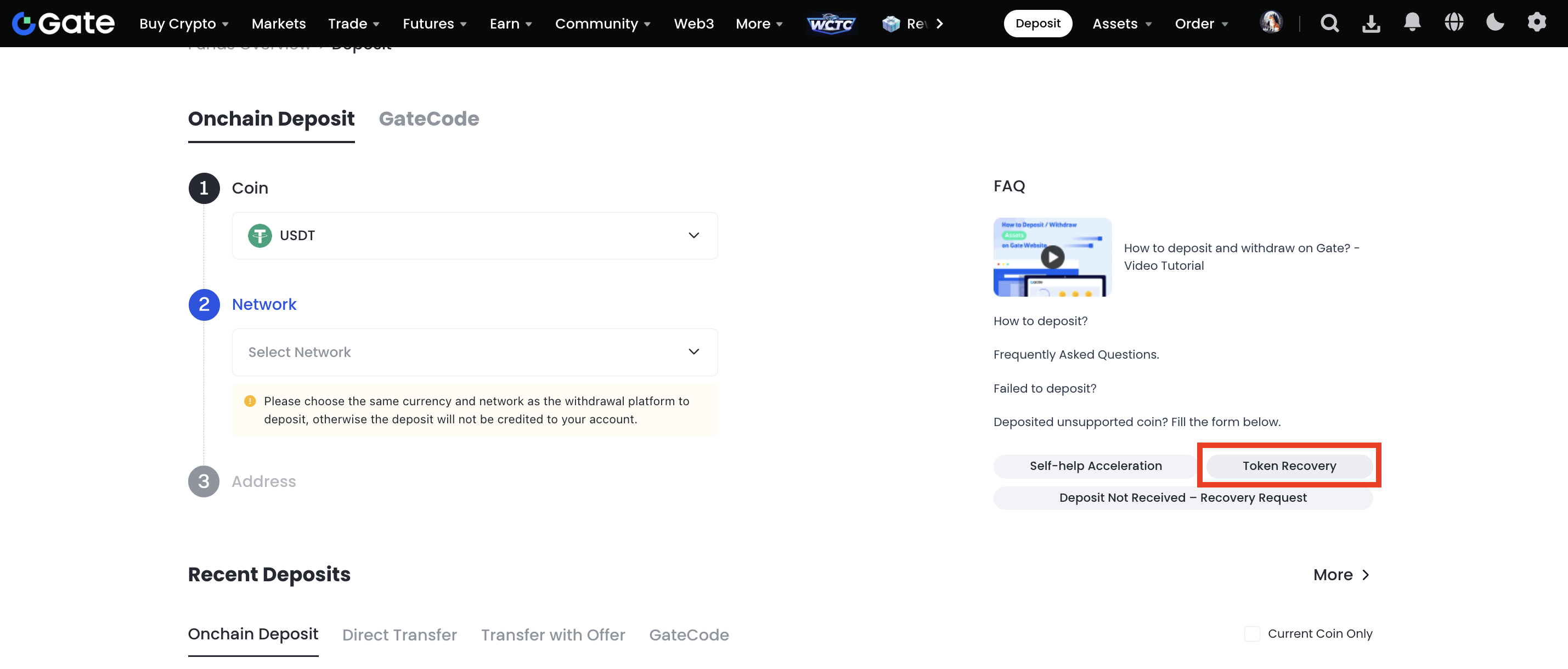Viewport: 1568px width, 669px height.
Task: Open the USDT coin dropdown
Action: (474, 235)
